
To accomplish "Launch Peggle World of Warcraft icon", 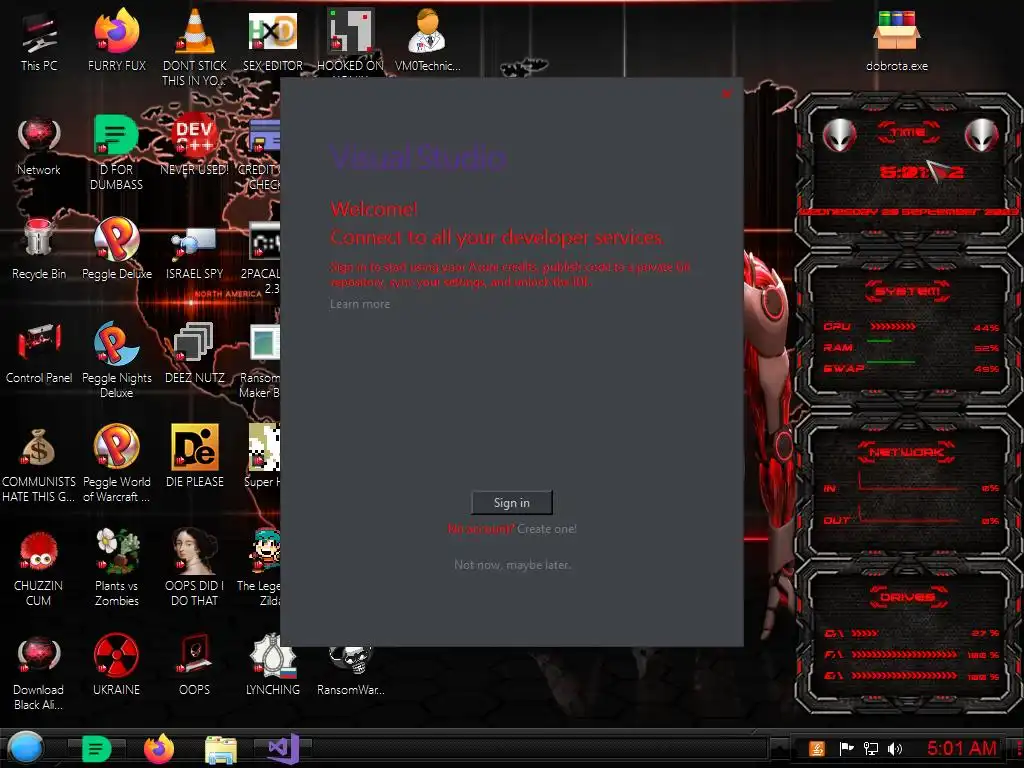I will point(117,464).
